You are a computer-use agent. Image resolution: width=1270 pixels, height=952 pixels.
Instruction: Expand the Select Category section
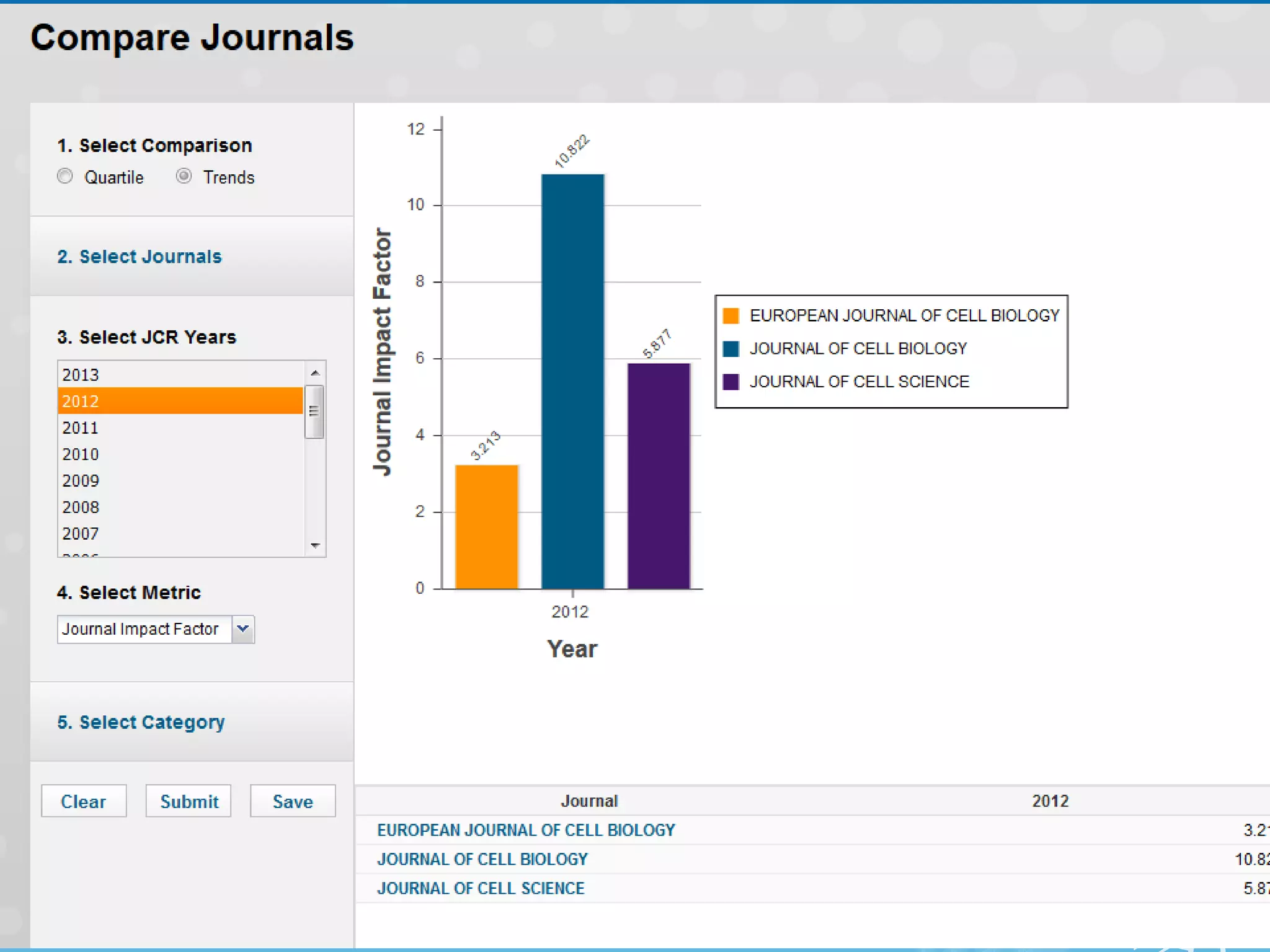tap(141, 722)
